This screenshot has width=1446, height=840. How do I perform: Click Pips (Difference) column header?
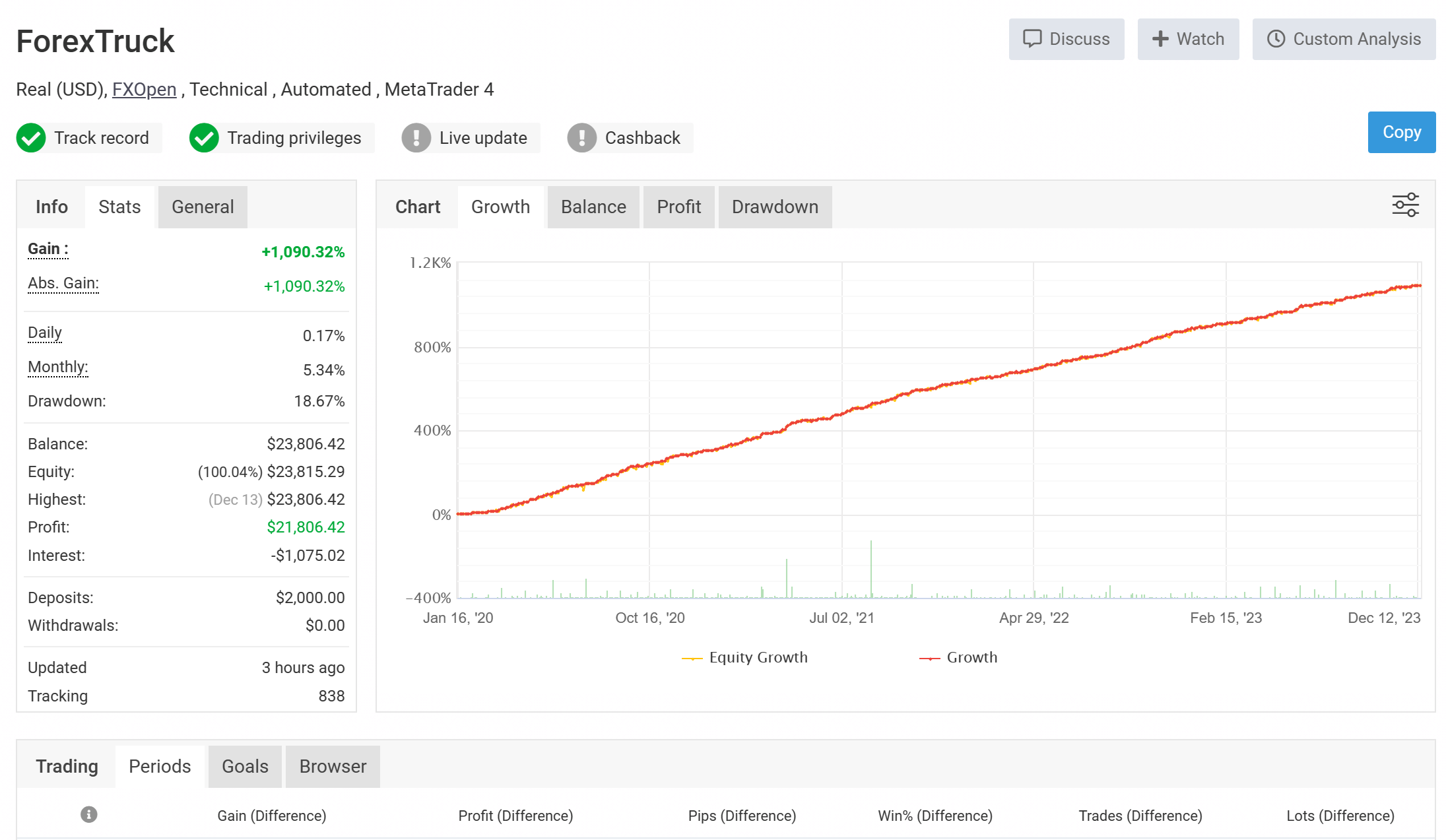pos(742,816)
